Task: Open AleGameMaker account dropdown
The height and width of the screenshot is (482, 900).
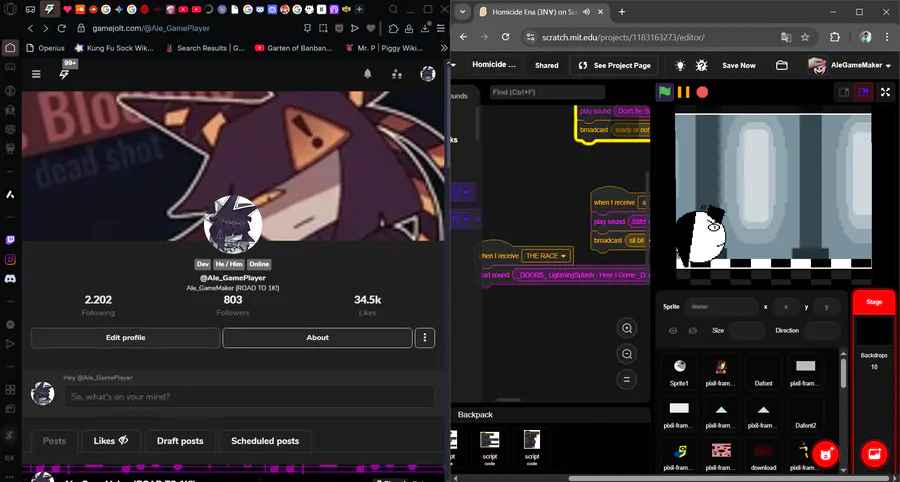Action: pyautogui.click(x=849, y=65)
